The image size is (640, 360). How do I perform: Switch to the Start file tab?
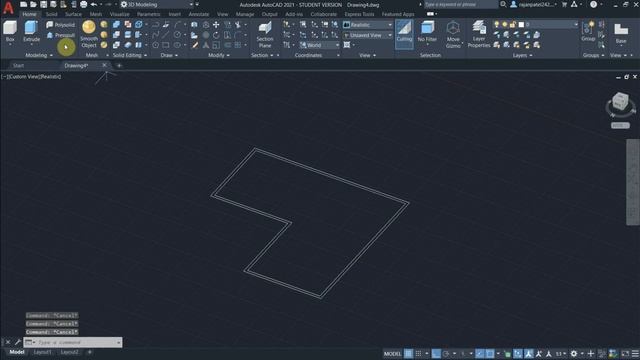[x=18, y=66]
